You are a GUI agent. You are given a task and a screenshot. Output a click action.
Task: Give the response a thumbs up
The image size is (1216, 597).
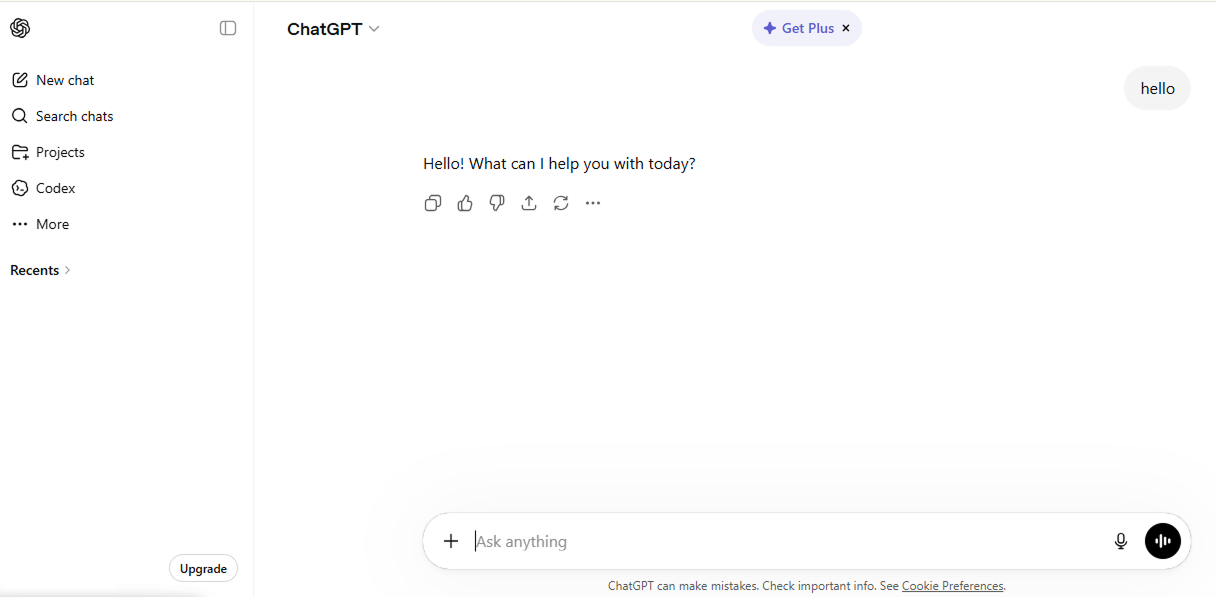(465, 203)
